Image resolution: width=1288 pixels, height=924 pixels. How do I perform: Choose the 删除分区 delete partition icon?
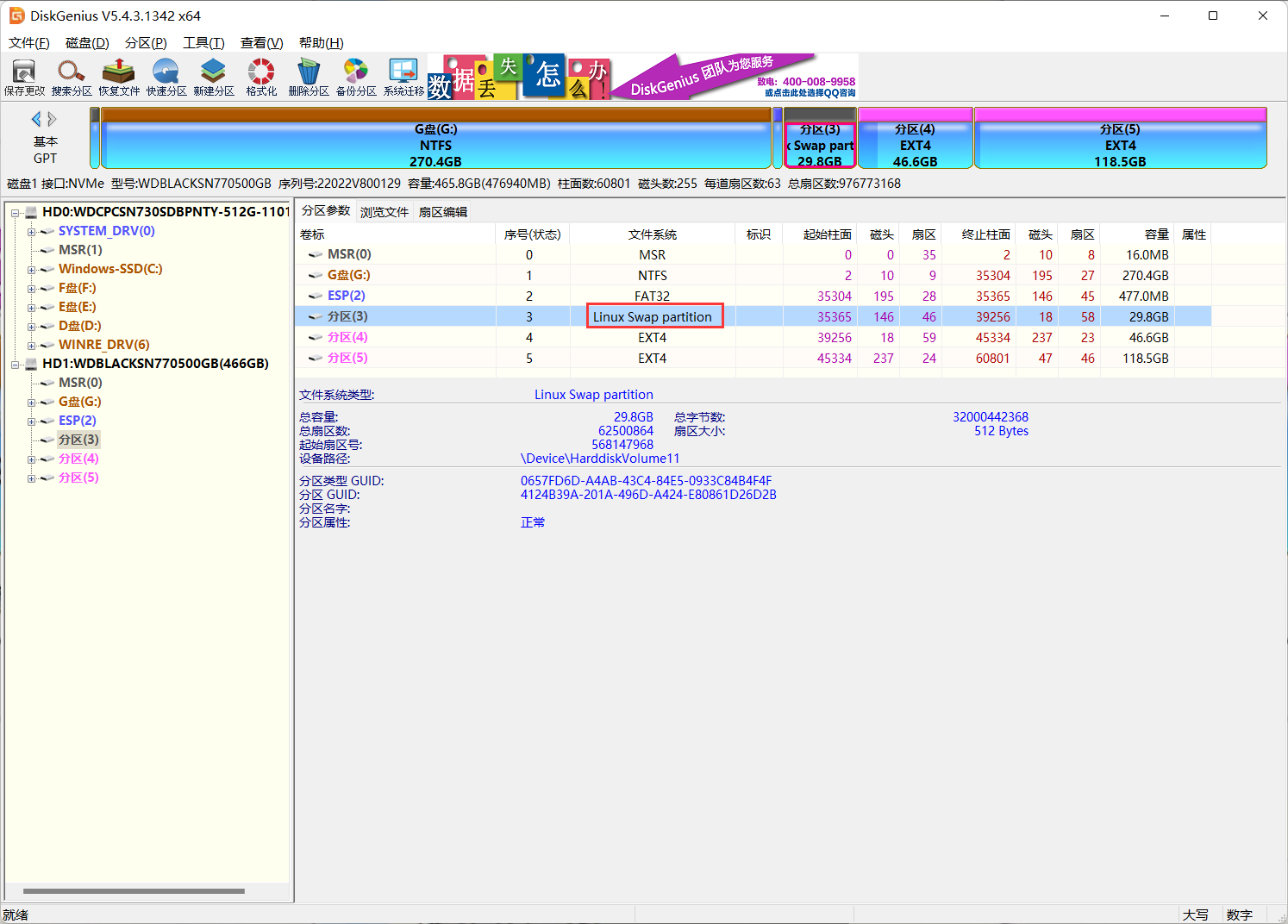point(309,78)
